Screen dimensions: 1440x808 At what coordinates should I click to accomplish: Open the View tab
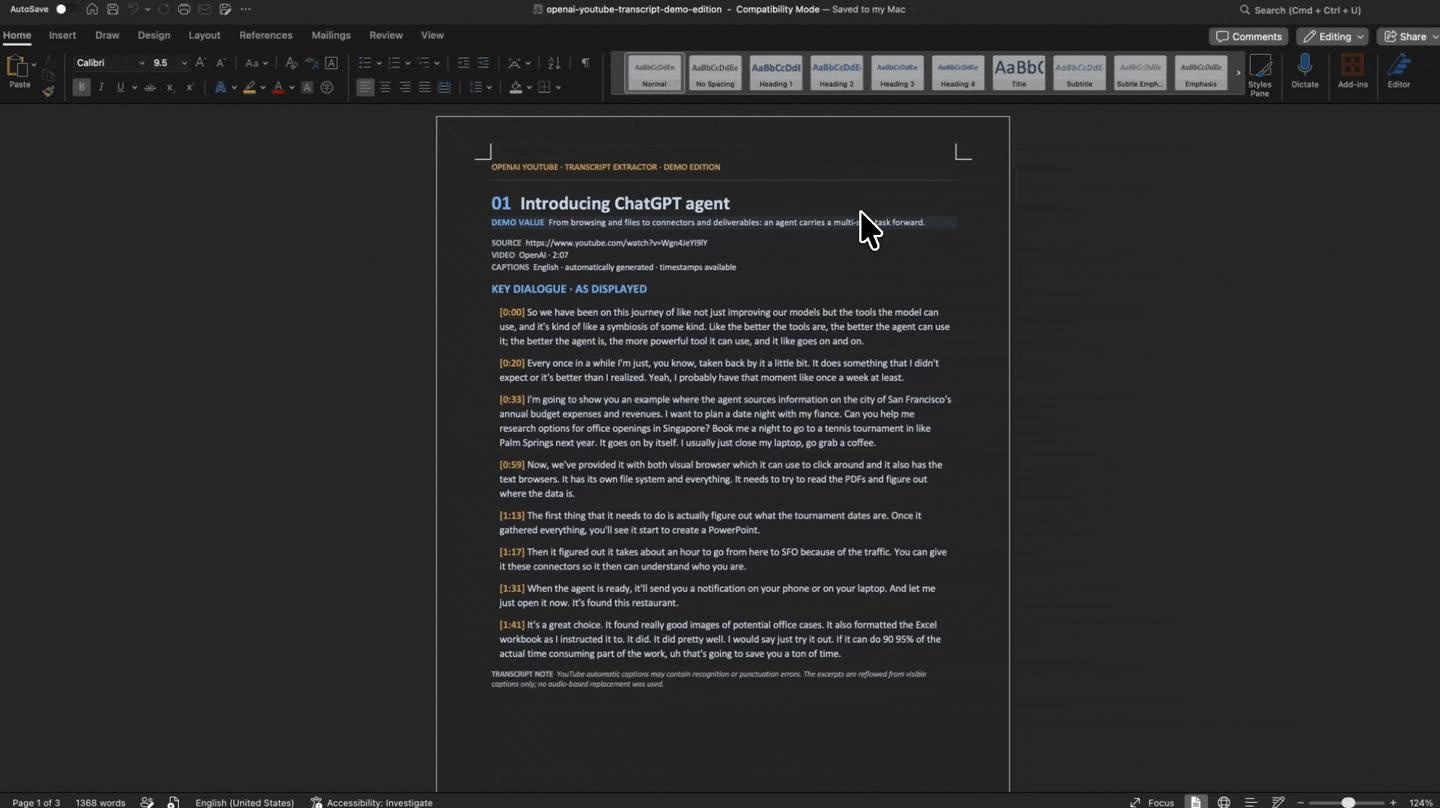pyautogui.click(x=432, y=35)
